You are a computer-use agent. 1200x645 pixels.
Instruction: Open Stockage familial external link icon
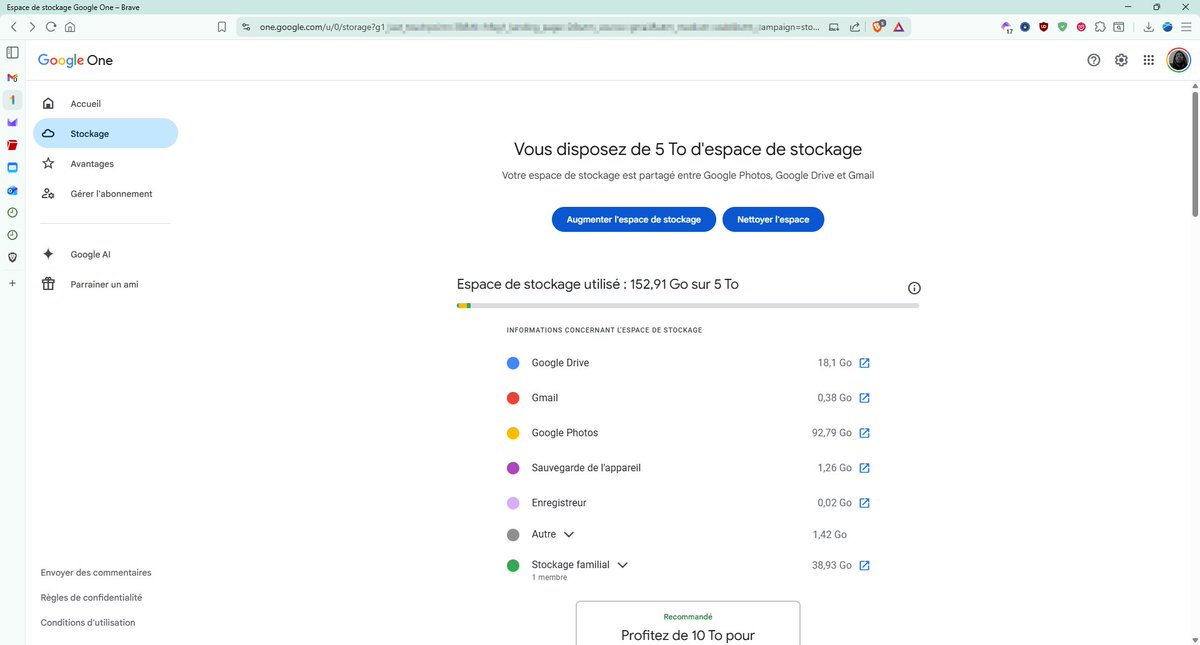click(865, 565)
